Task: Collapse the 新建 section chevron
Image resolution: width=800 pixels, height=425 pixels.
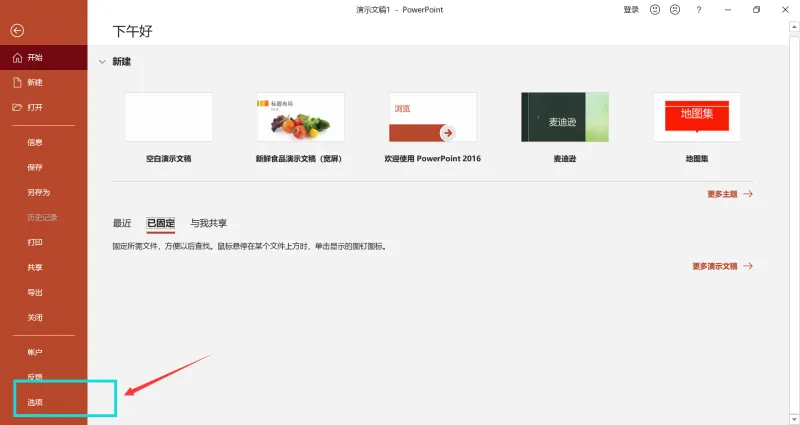Action: pyautogui.click(x=102, y=62)
